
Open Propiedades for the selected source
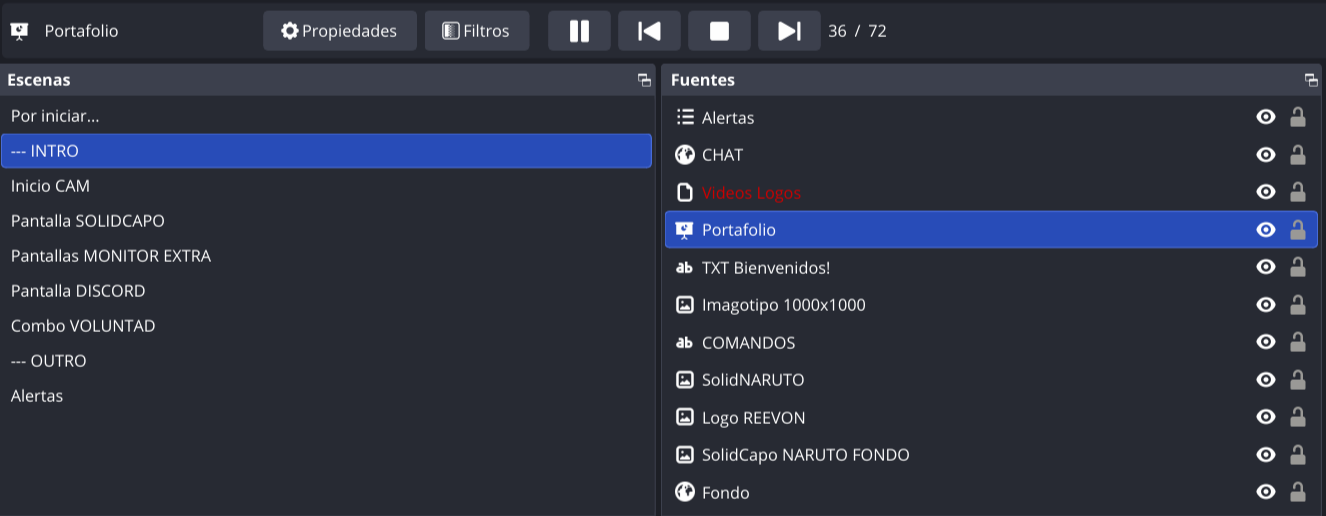(340, 31)
